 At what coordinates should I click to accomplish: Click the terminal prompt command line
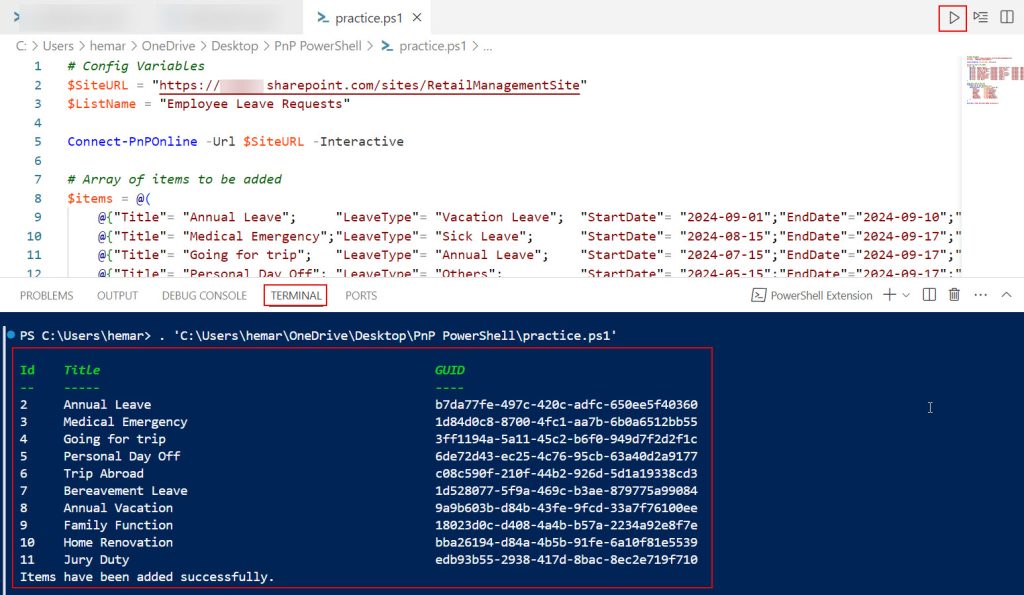coord(318,336)
